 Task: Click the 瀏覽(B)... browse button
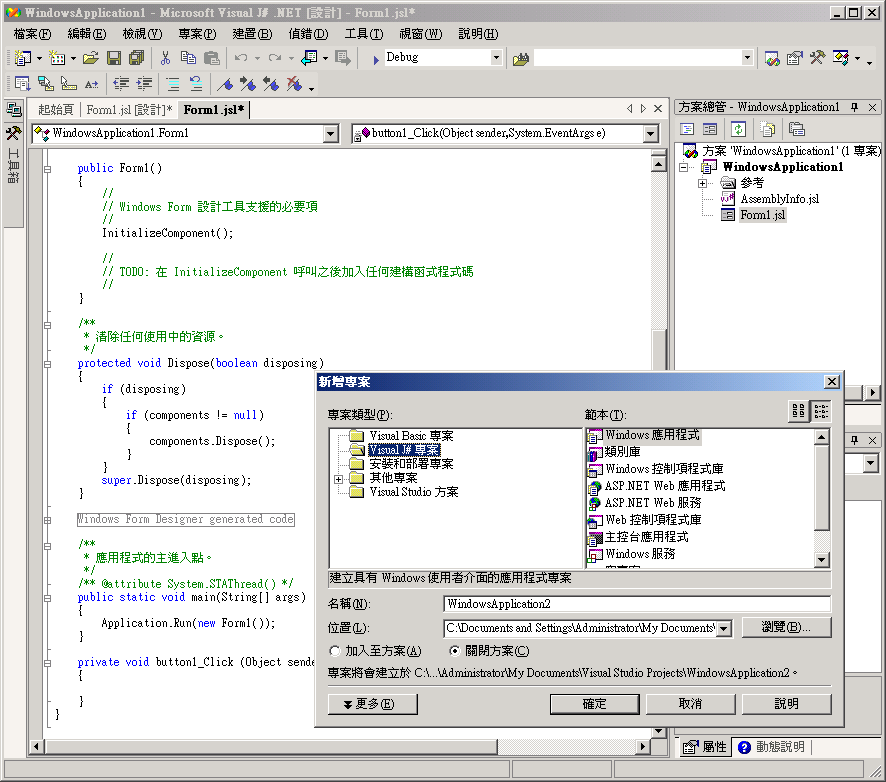(787, 627)
